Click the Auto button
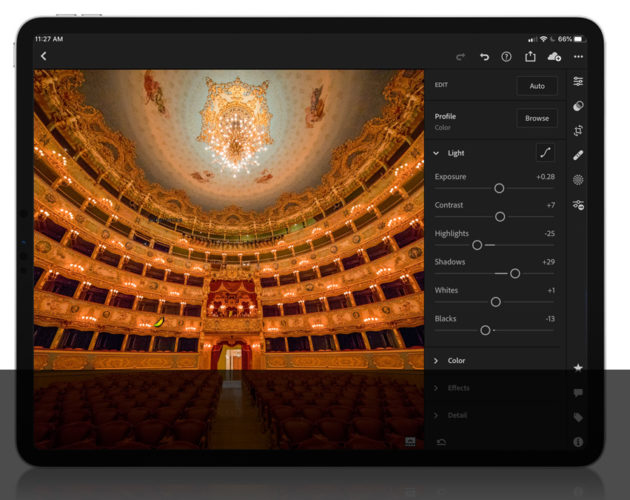630x500 pixels. [537, 86]
